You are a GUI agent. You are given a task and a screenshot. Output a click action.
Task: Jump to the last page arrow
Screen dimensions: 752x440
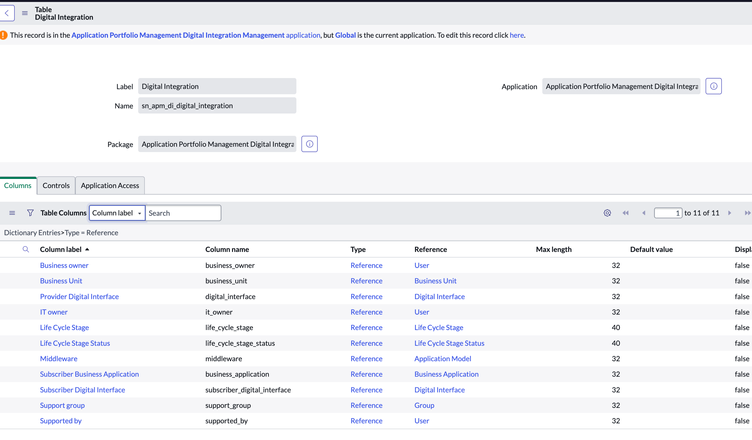click(x=747, y=213)
